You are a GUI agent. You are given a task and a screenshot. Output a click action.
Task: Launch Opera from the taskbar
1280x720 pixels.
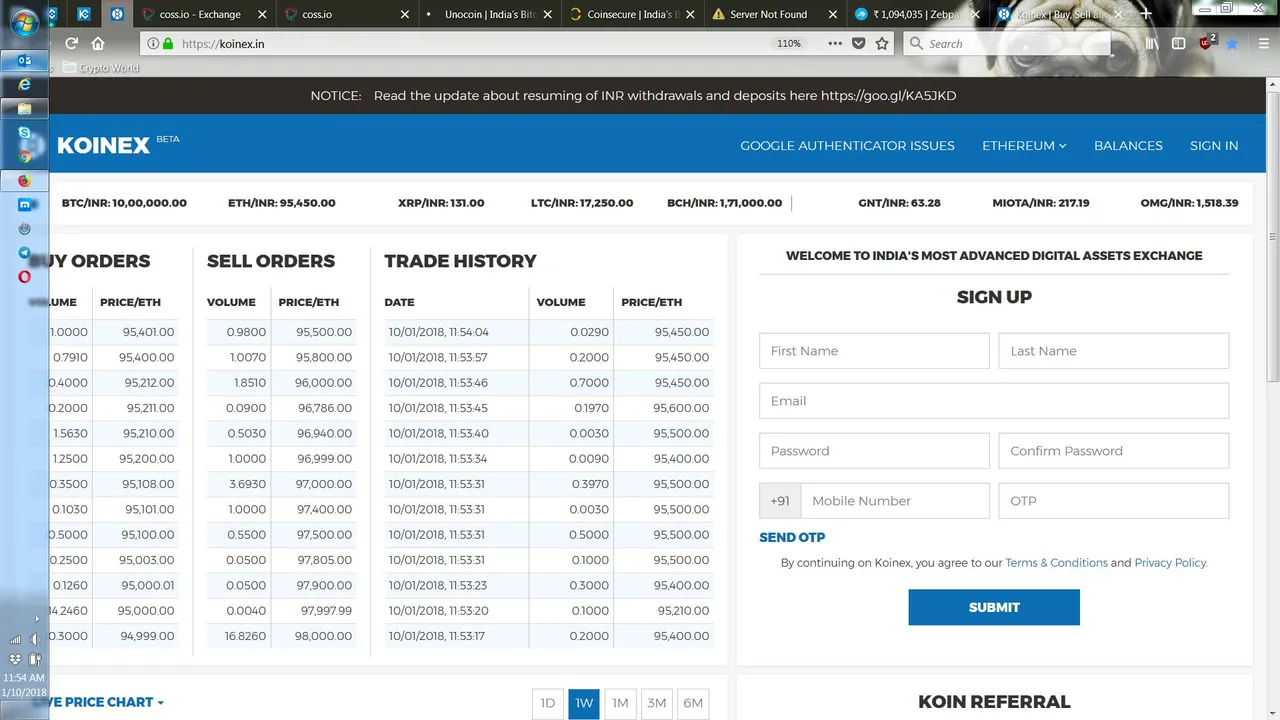pyautogui.click(x=24, y=277)
